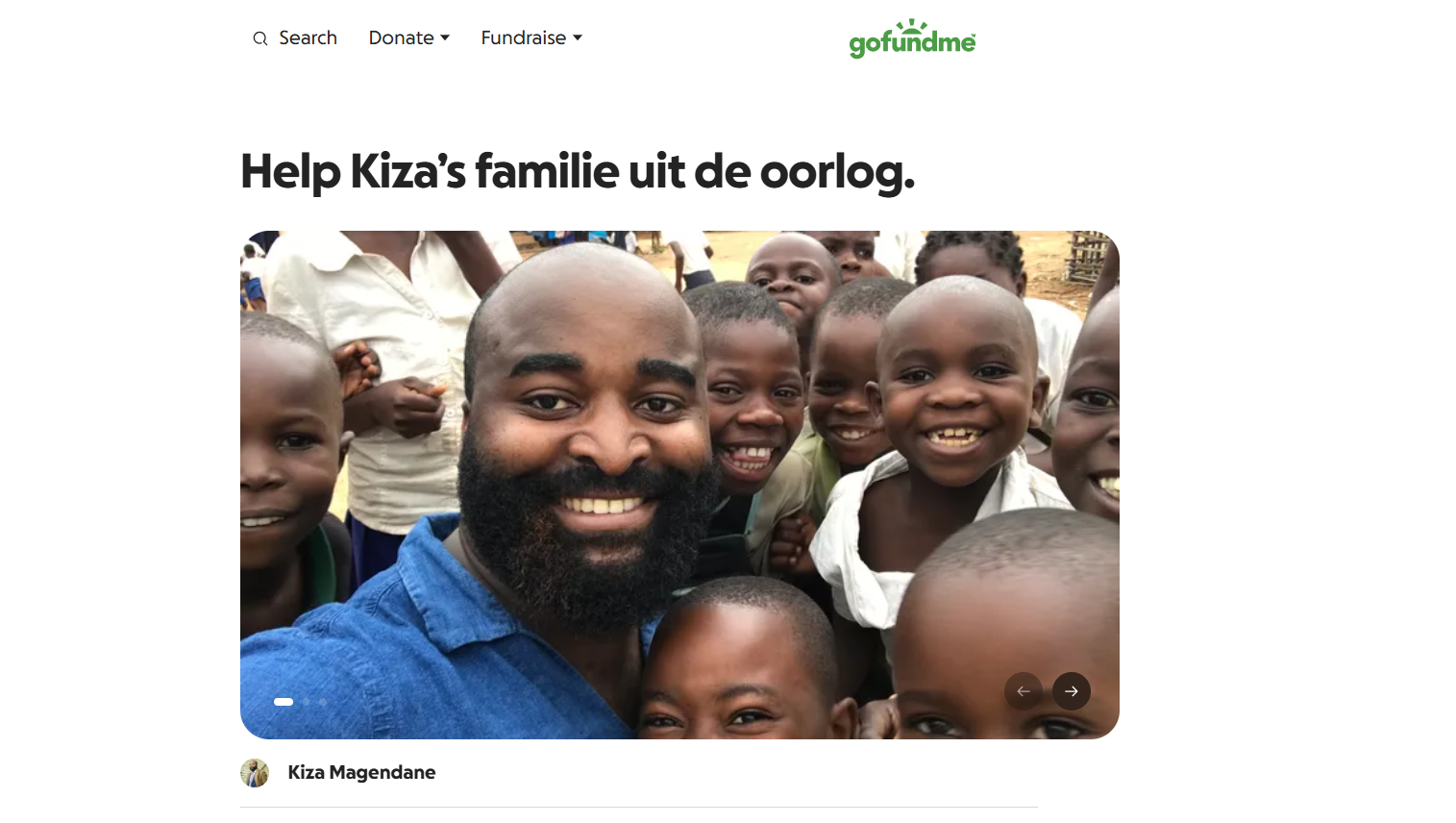The height and width of the screenshot is (823, 1456).
Task: Select the first active carousel indicator pill
Action: [284, 702]
